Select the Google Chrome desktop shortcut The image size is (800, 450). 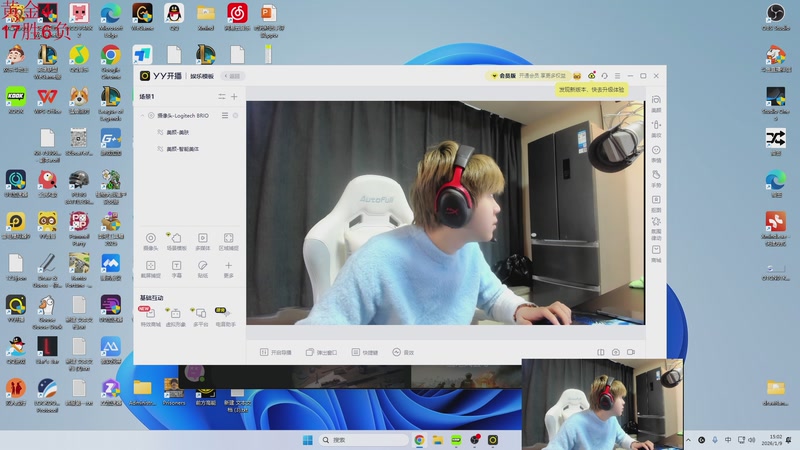(x=111, y=62)
